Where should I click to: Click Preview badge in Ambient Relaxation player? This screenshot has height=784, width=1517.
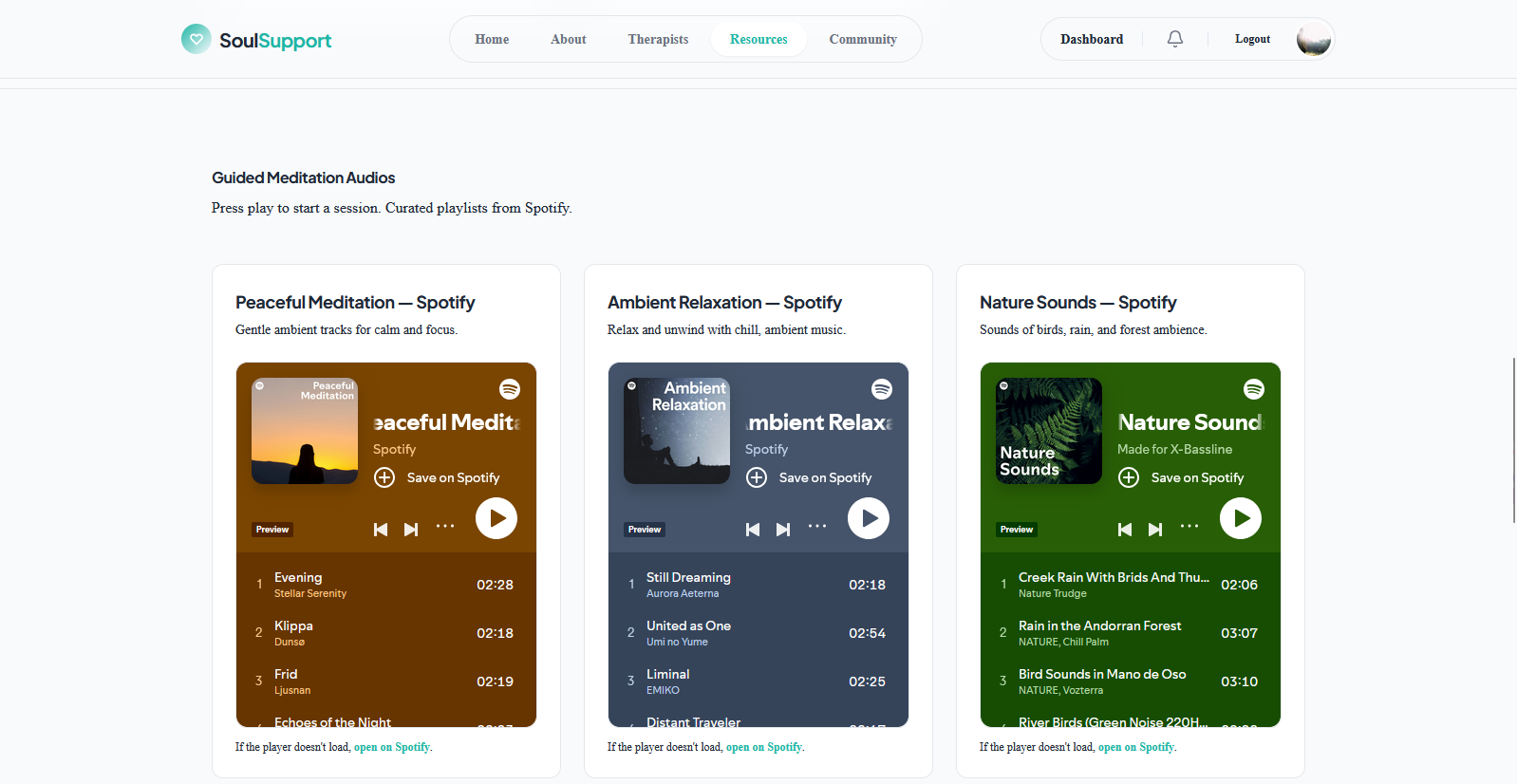(645, 530)
